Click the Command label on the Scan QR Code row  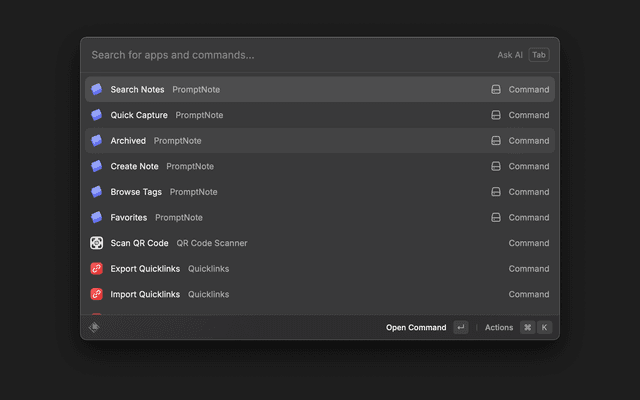point(528,243)
